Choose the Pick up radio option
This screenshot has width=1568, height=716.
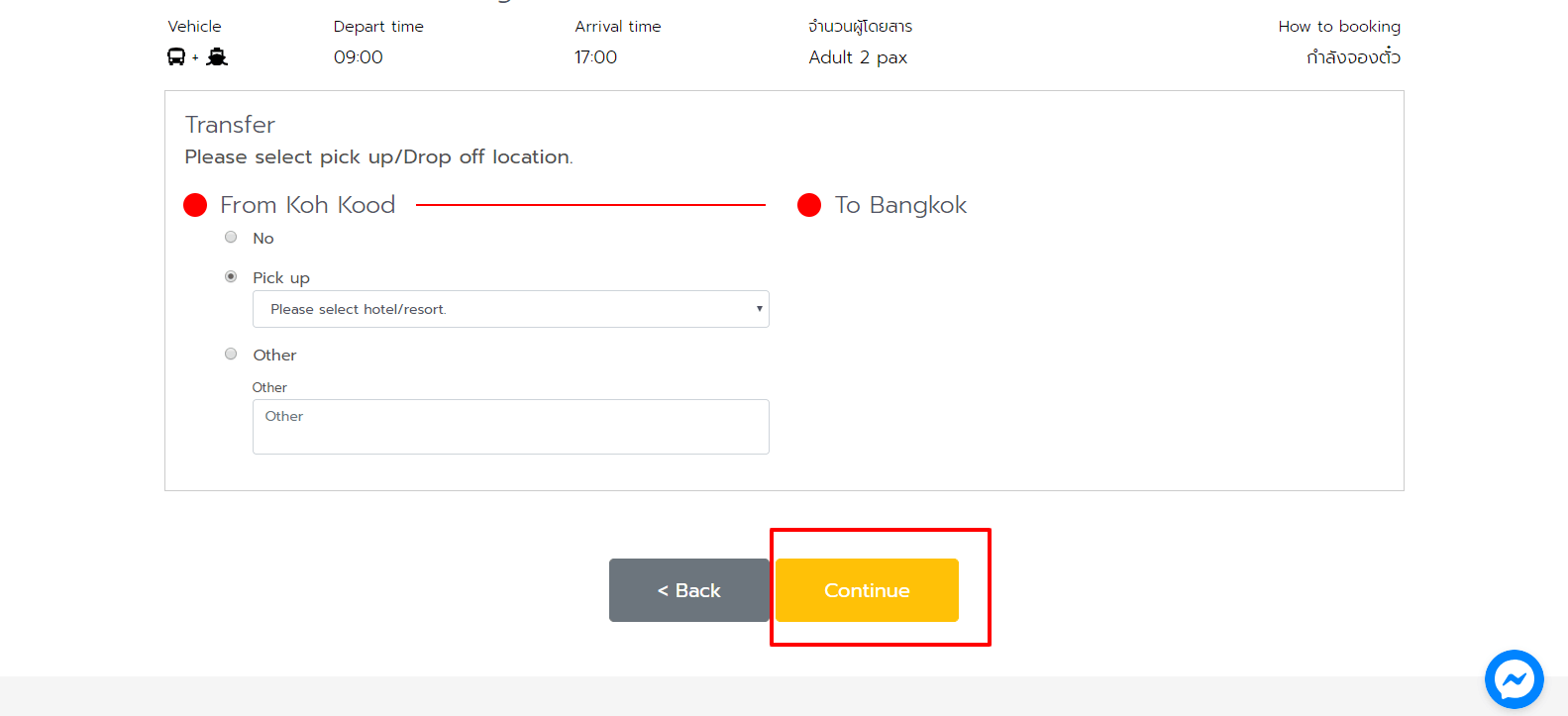[x=231, y=276]
